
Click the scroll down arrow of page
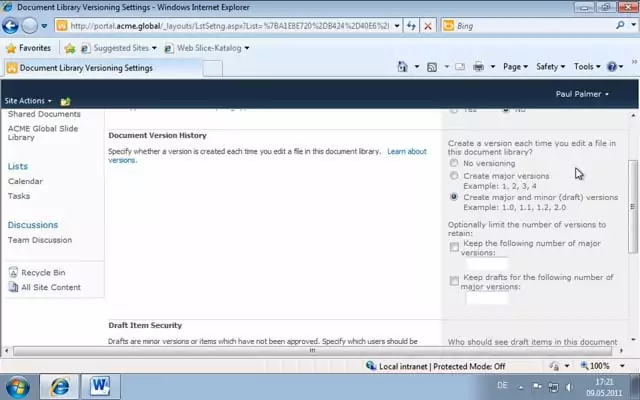click(x=633, y=340)
